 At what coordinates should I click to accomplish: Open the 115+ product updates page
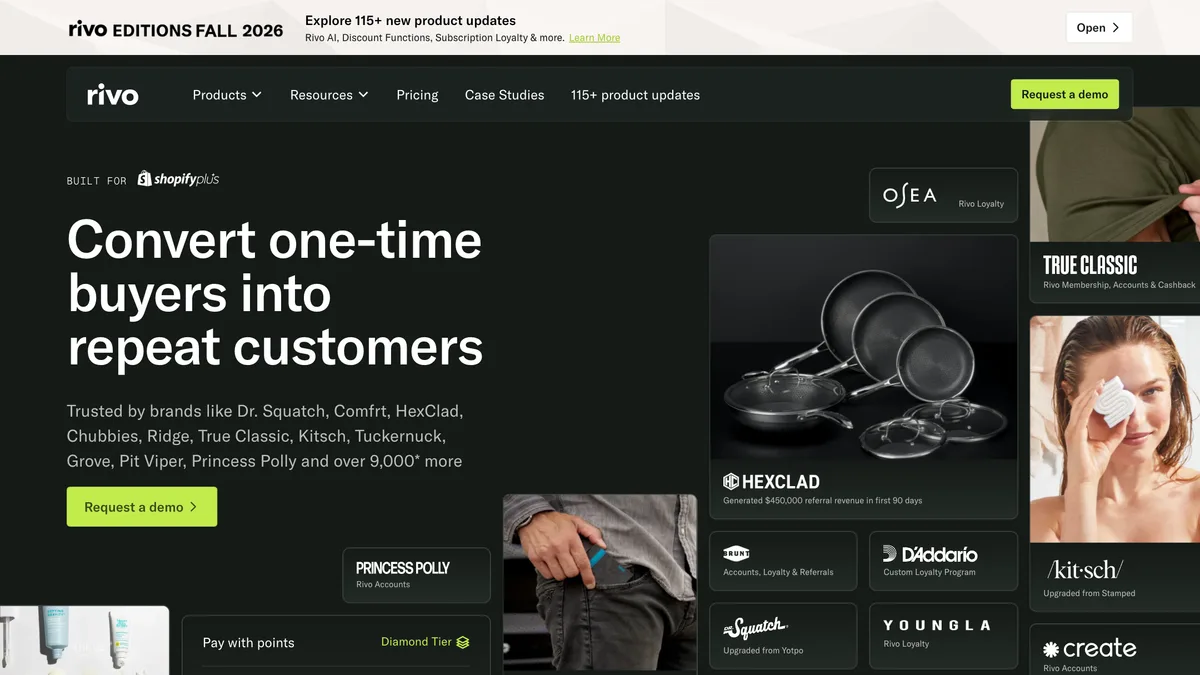click(635, 95)
